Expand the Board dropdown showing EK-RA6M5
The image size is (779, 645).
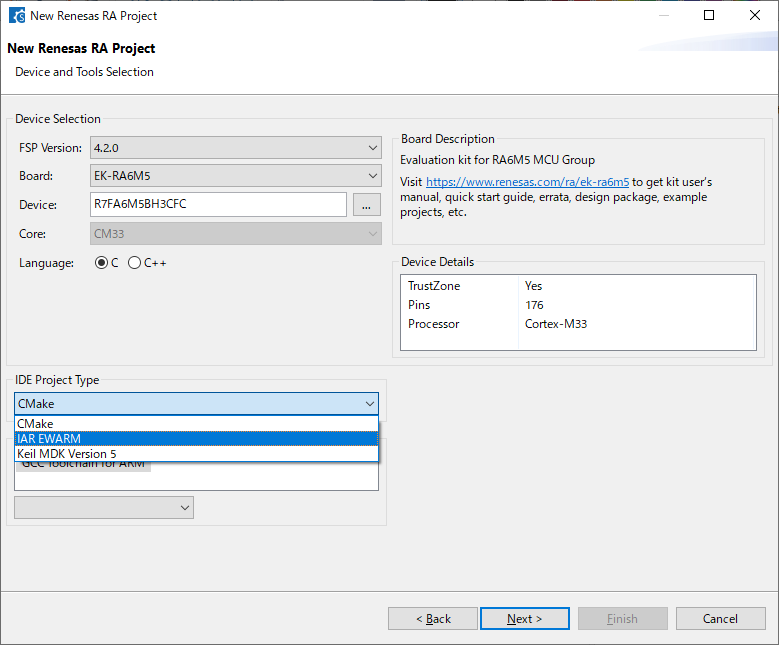tap(236, 176)
